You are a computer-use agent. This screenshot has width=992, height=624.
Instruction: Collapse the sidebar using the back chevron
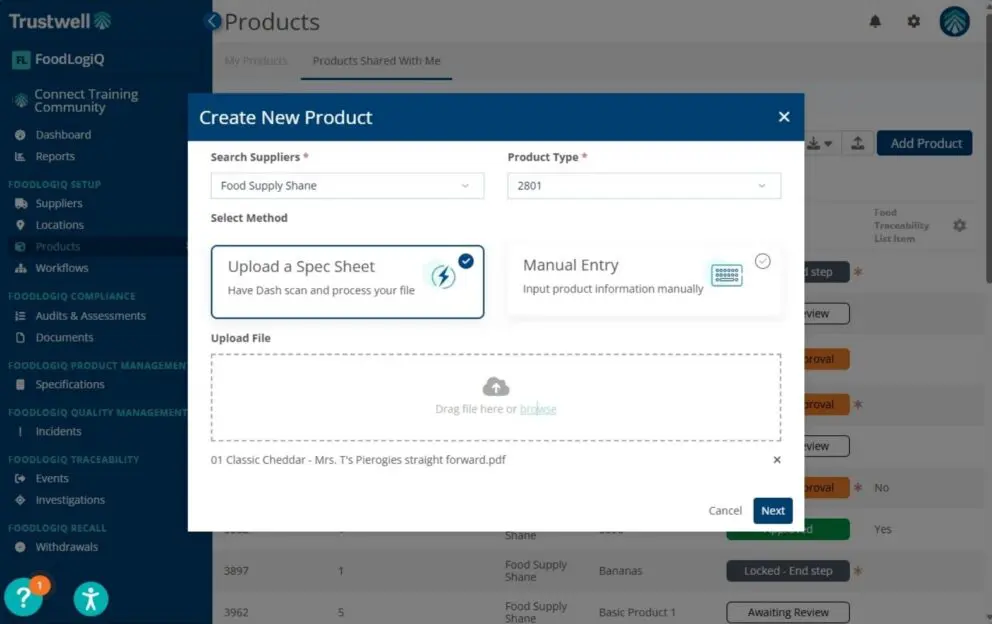(213, 21)
